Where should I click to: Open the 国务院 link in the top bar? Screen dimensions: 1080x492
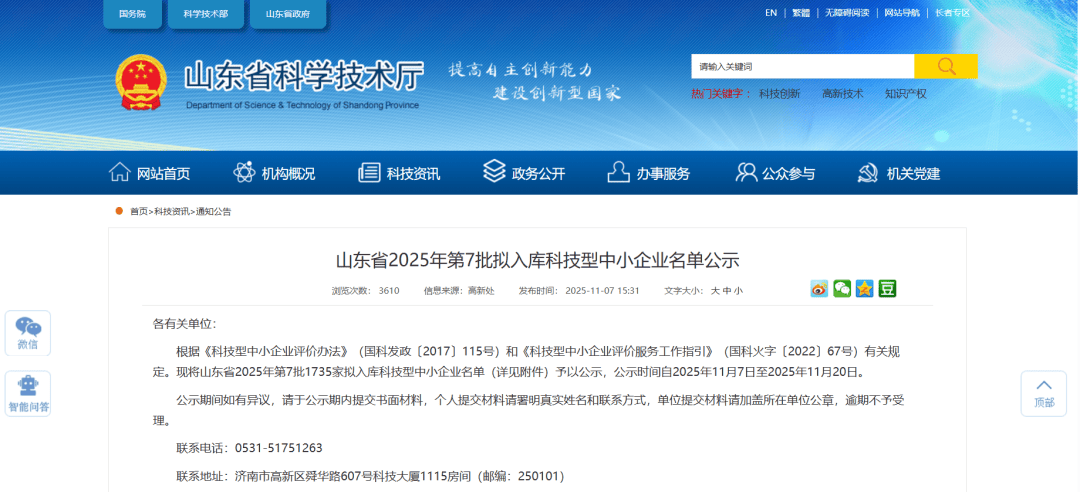click(132, 15)
